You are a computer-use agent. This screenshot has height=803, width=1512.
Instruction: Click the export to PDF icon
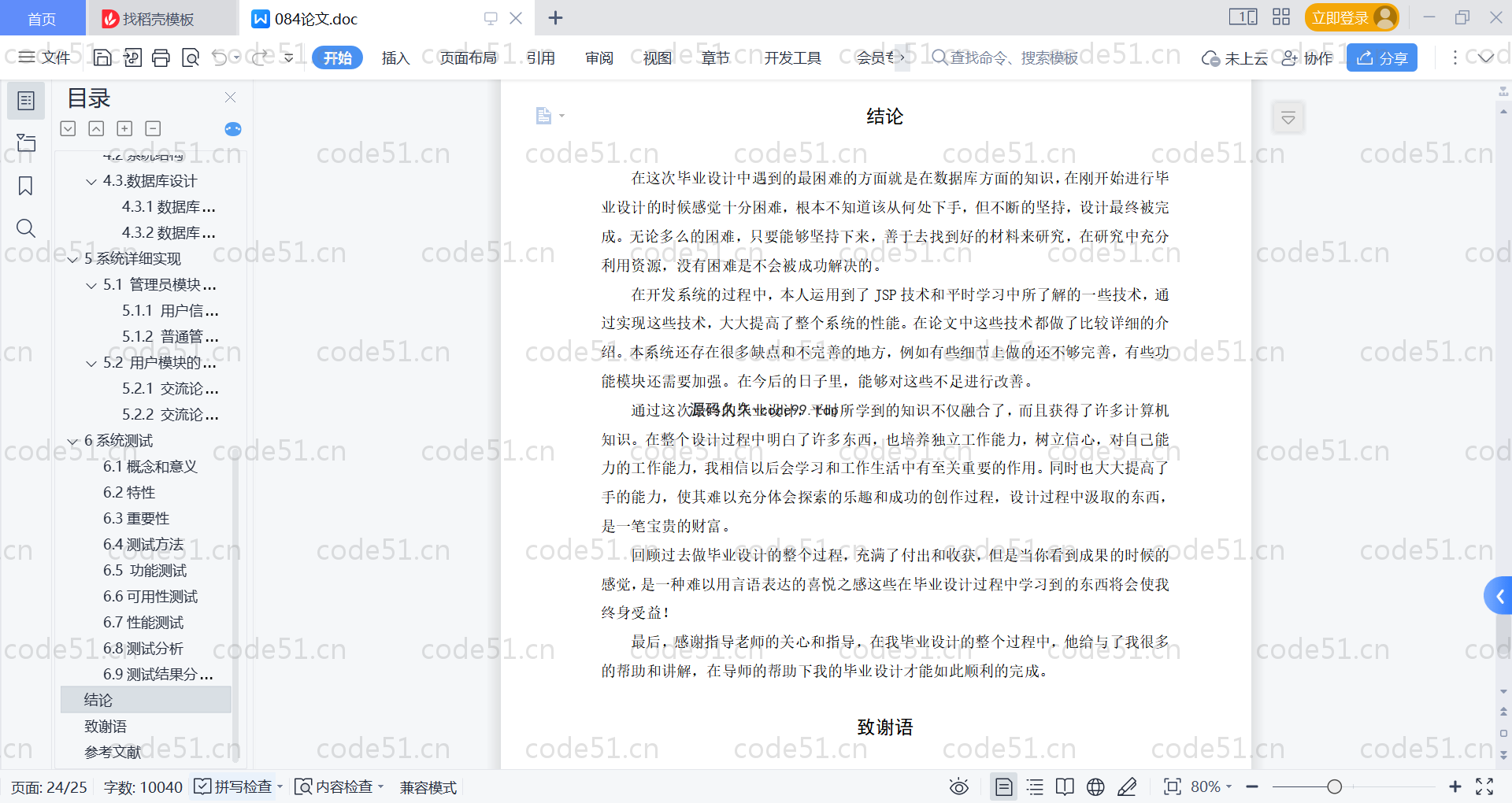tap(132, 57)
